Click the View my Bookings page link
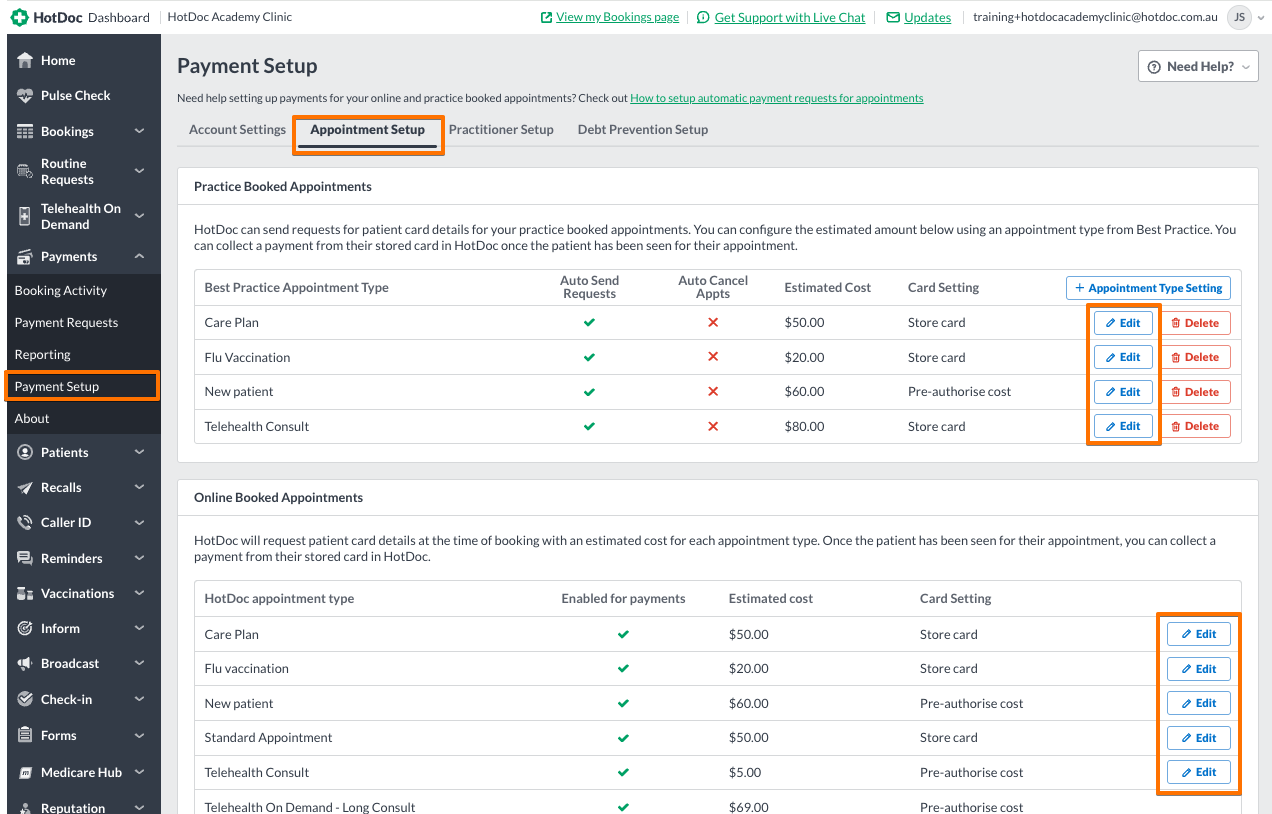 (617, 17)
